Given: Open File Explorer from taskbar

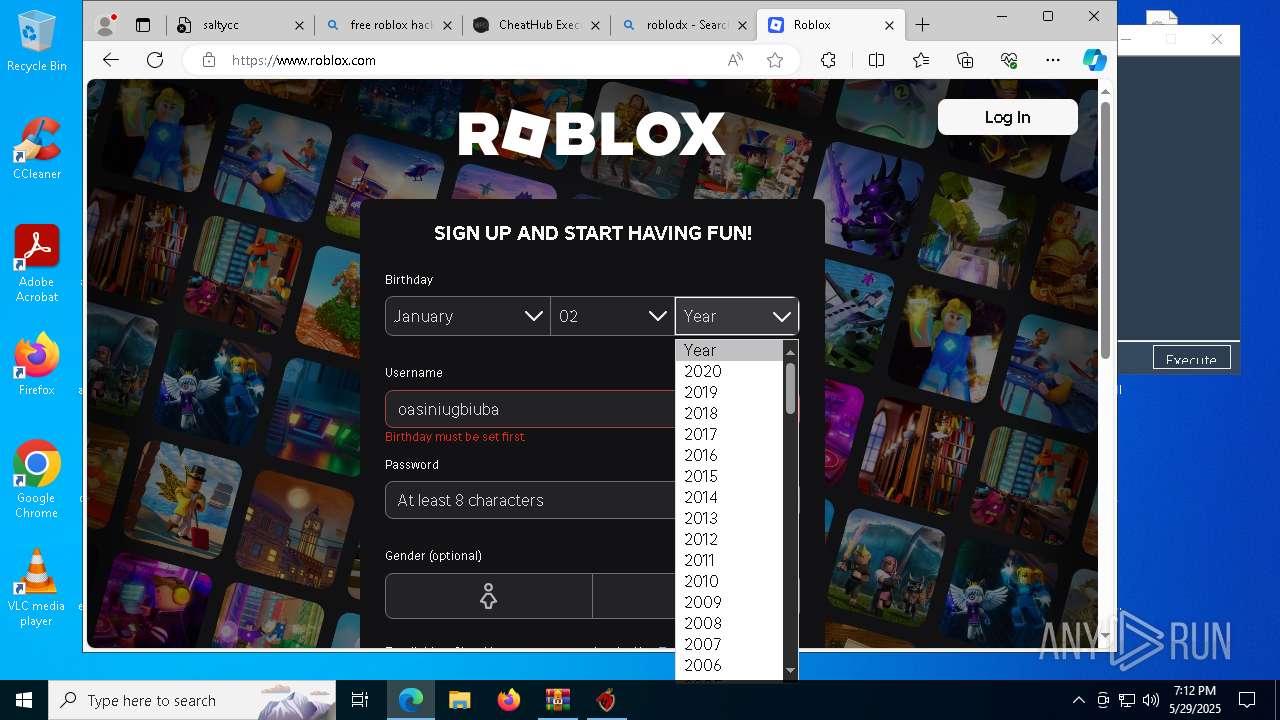Looking at the screenshot, I should click(459, 700).
